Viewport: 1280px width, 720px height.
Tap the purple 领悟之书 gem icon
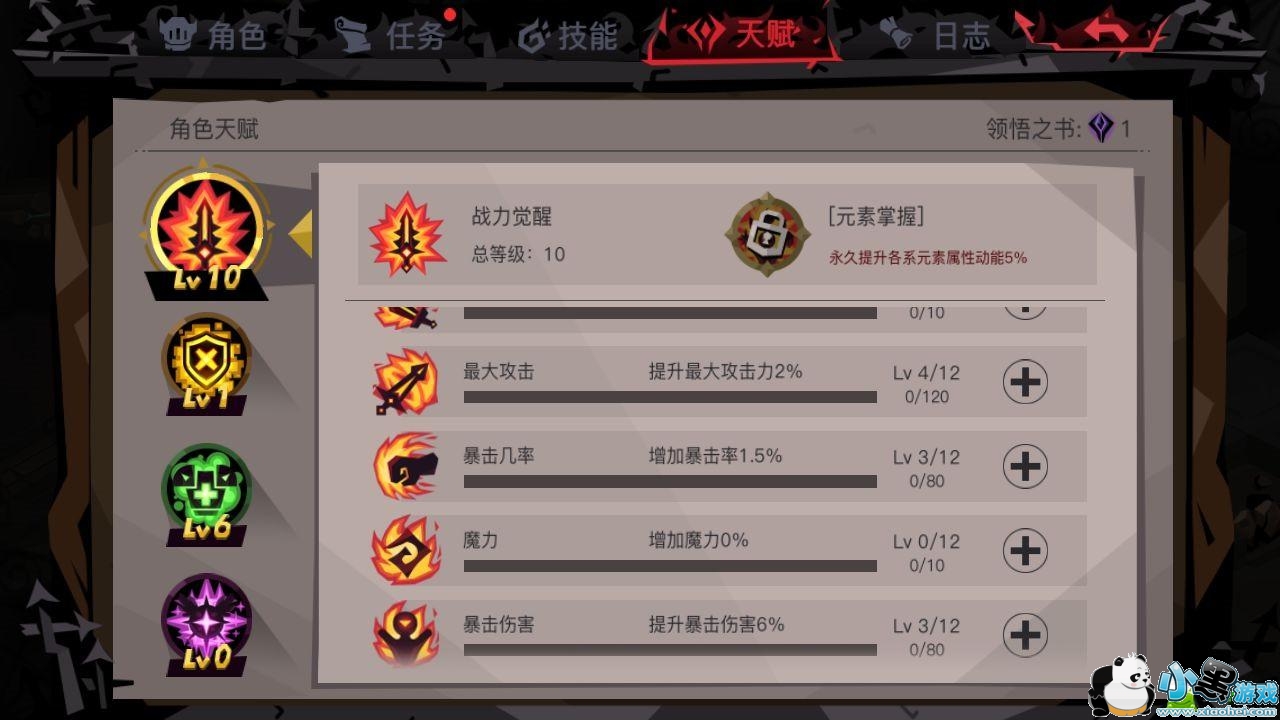coord(1101,128)
